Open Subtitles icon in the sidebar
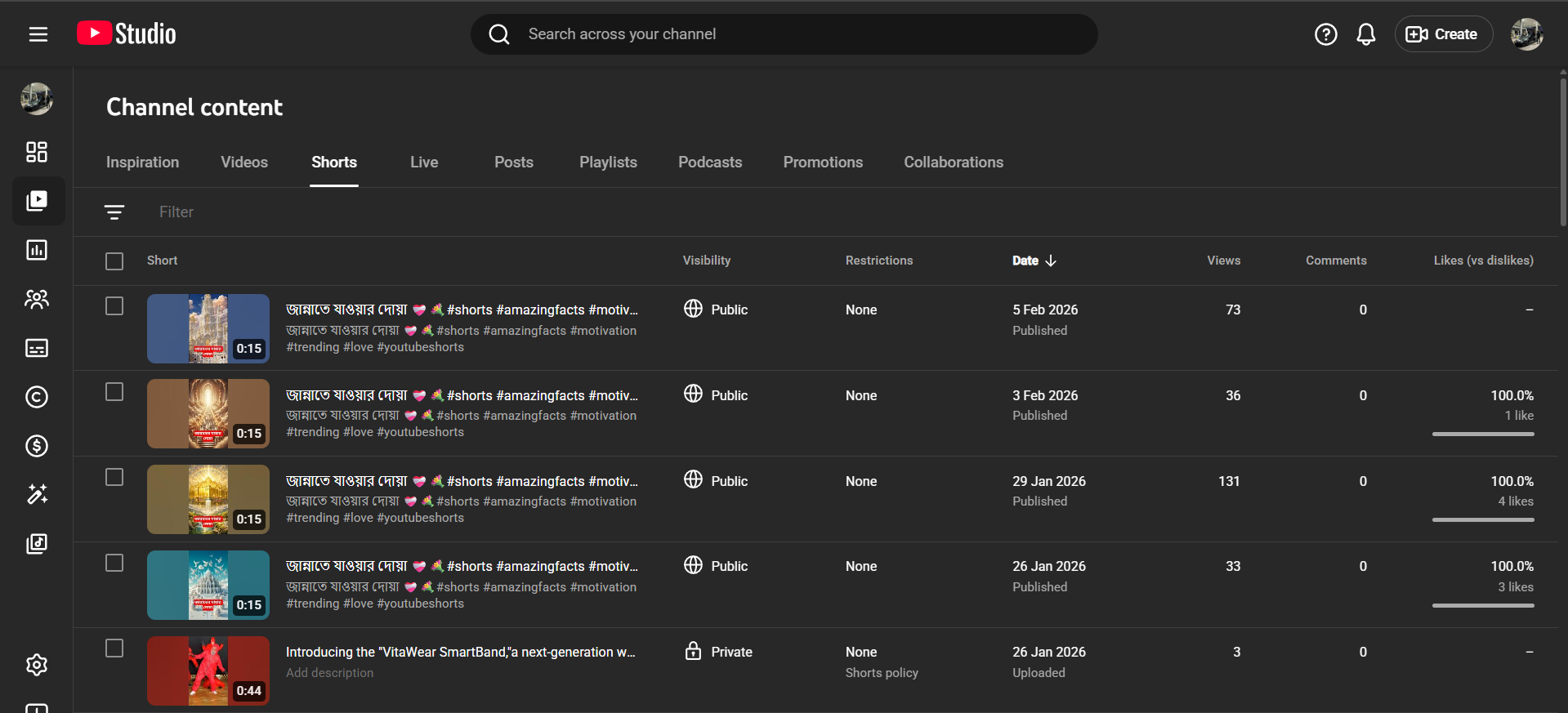Screen dimensions: 1568x713 point(37,348)
